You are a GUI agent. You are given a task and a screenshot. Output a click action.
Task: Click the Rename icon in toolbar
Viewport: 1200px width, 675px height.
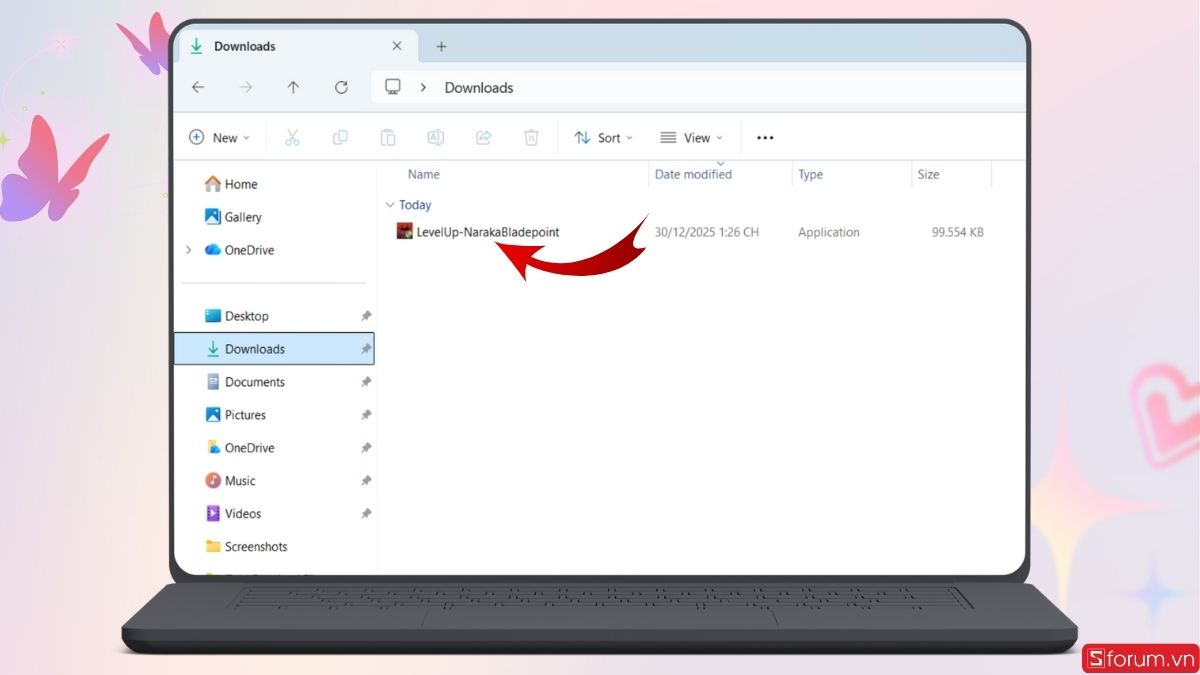click(x=436, y=138)
